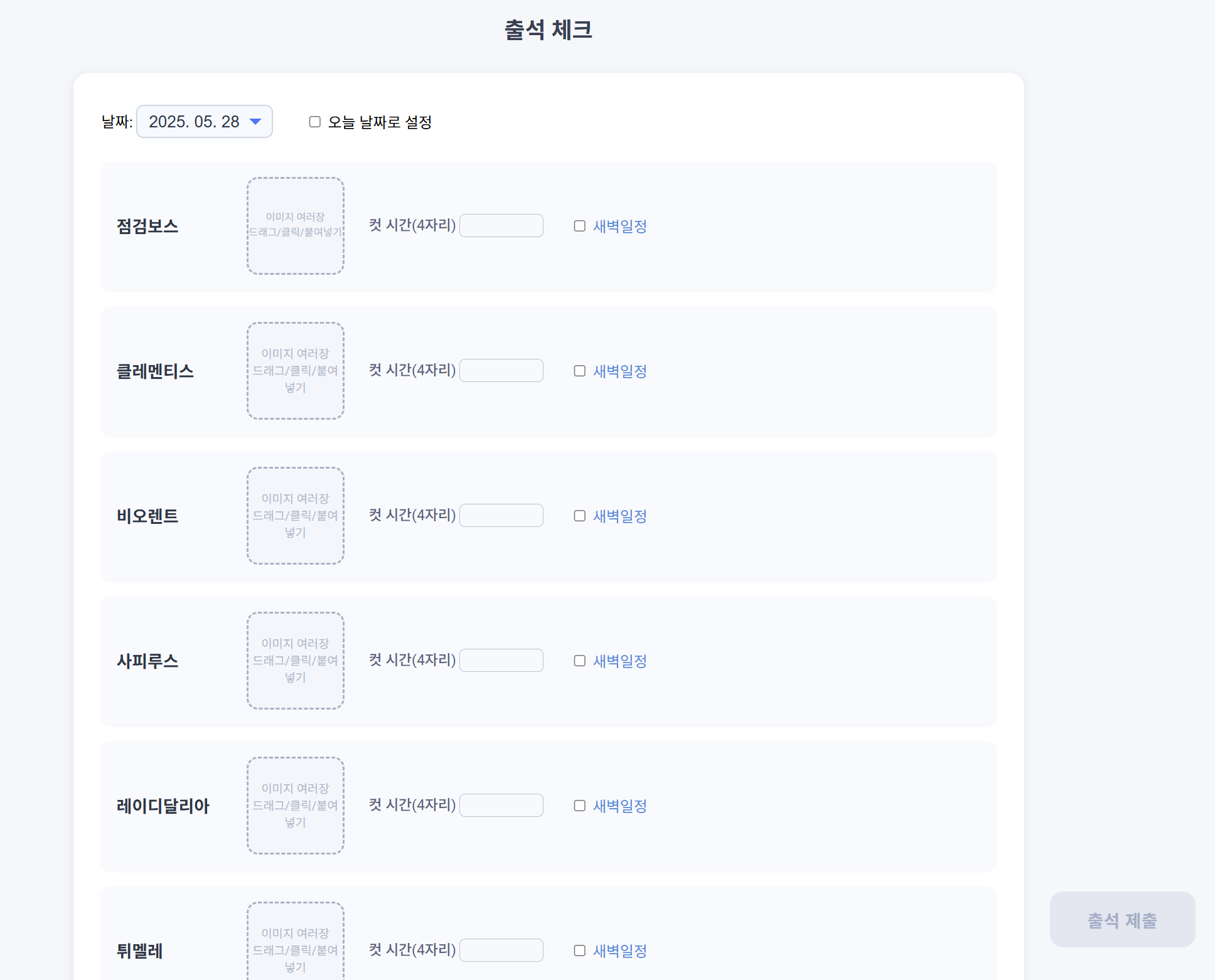Click the 컷 시간 field for 사피루스

pos(501,661)
